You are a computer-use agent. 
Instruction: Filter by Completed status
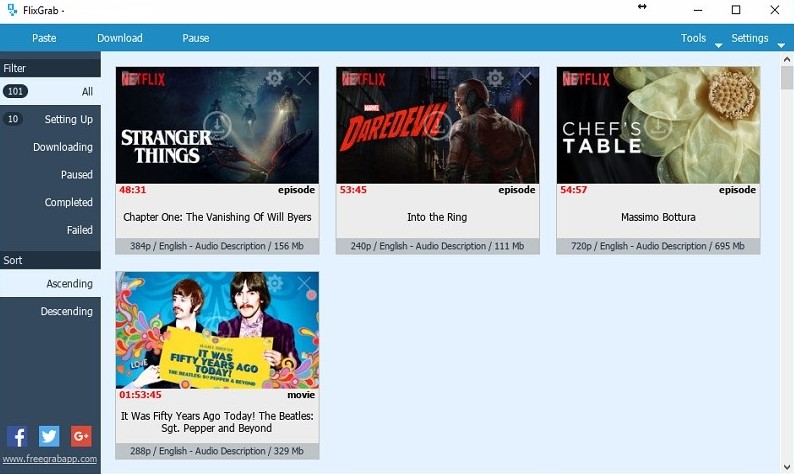tap(50, 202)
